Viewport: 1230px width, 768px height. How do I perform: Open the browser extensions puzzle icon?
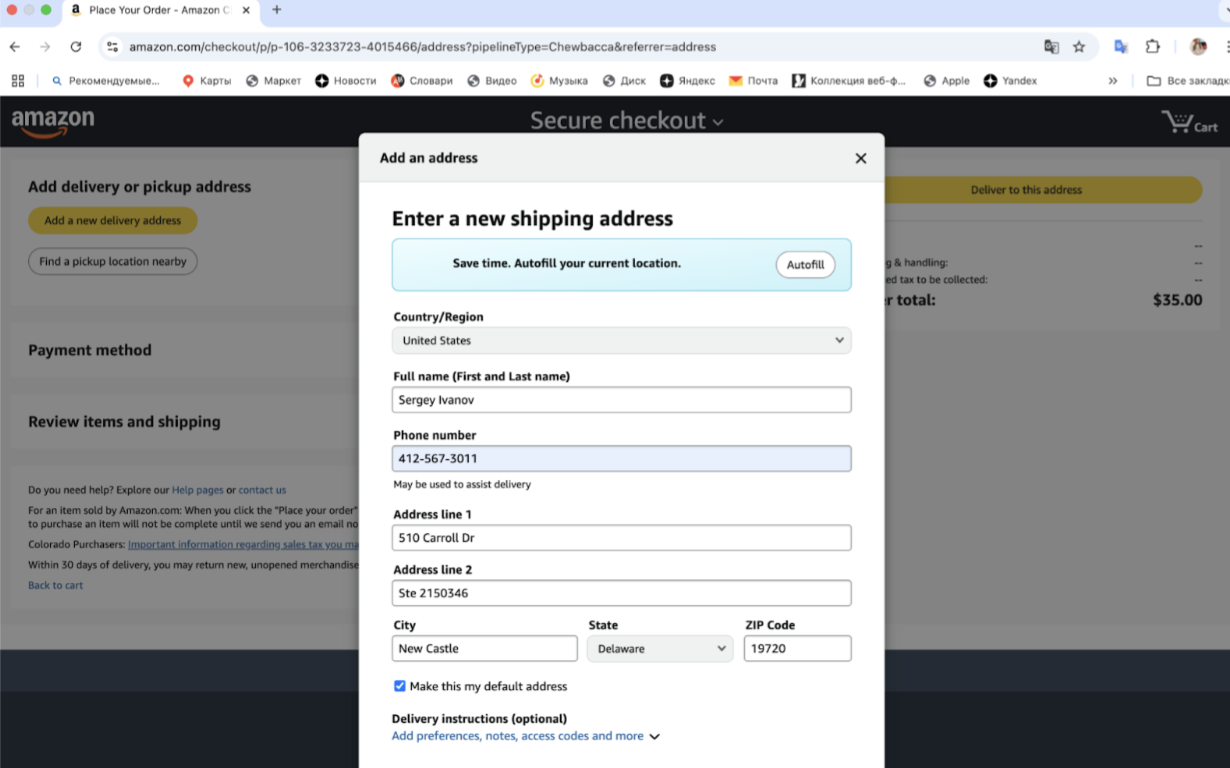(1153, 47)
